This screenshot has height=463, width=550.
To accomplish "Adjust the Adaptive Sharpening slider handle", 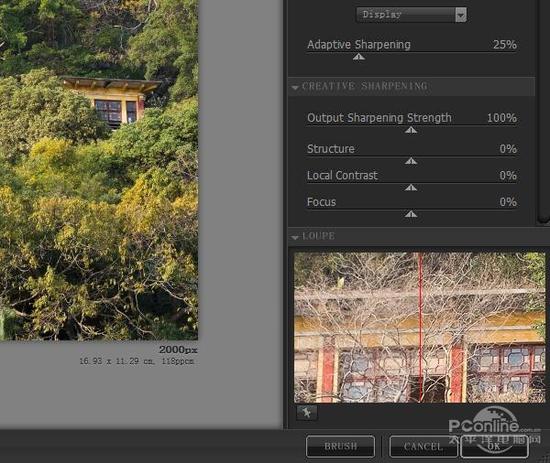I will point(359,57).
